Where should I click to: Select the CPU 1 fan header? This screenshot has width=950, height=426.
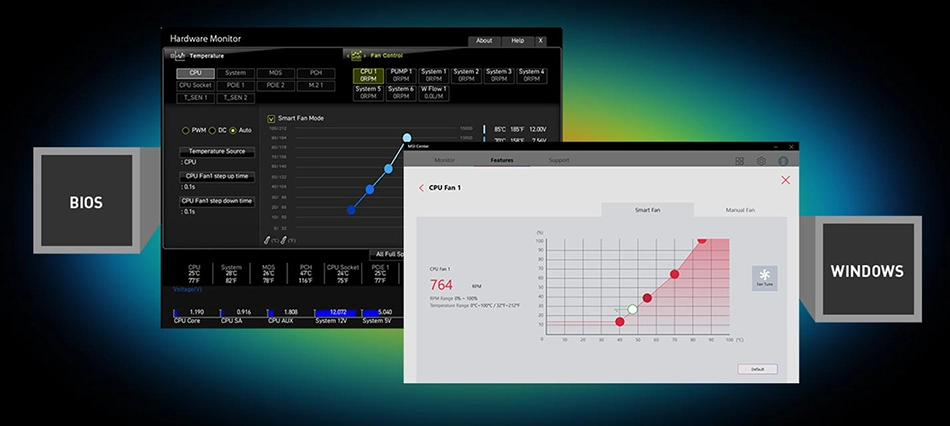[x=368, y=75]
